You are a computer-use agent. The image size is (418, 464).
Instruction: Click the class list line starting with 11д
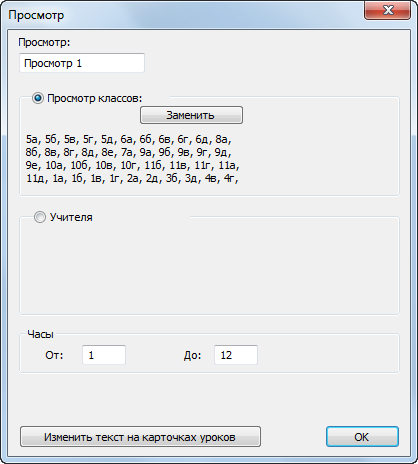(x=132, y=178)
